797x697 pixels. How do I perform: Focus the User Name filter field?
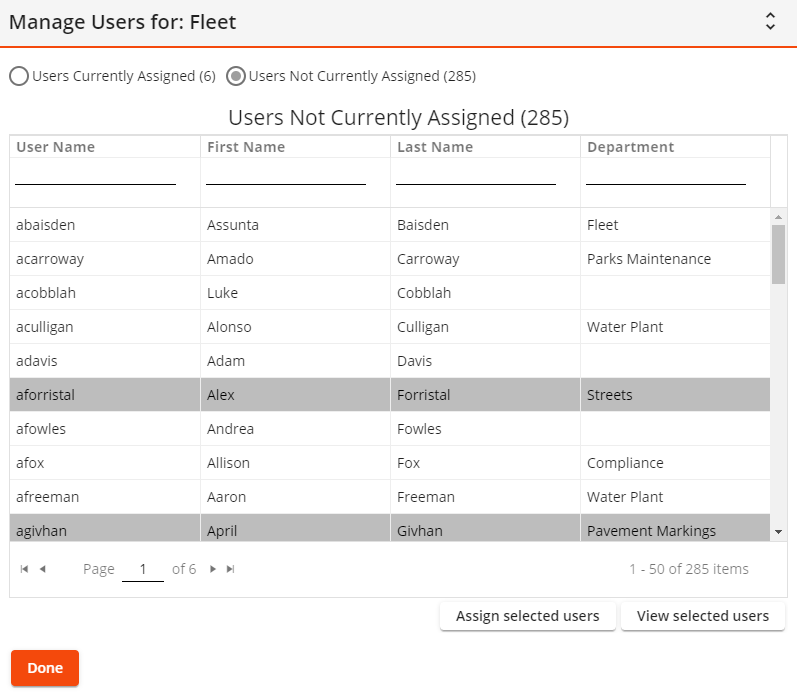(96, 176)
